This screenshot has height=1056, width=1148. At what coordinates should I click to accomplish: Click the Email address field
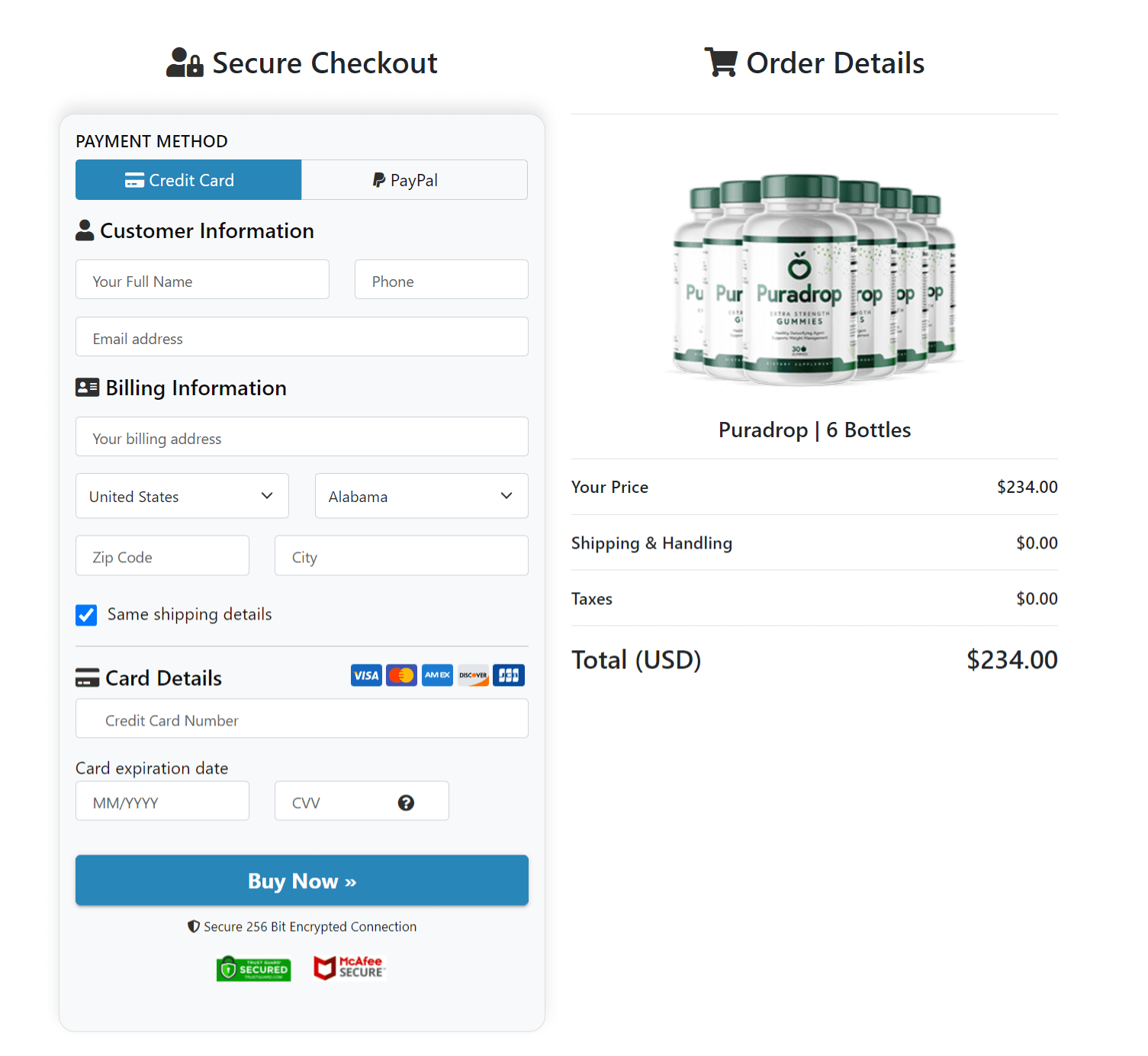302,336
